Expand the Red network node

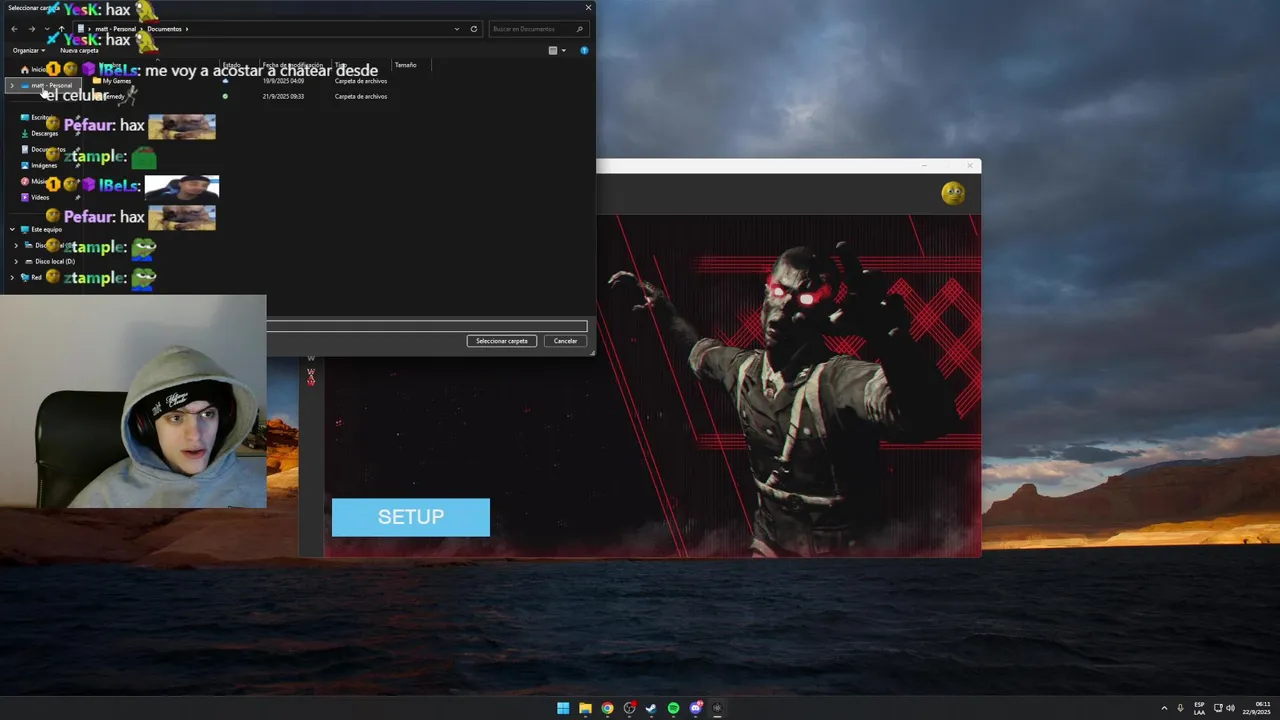coord(12,277)
